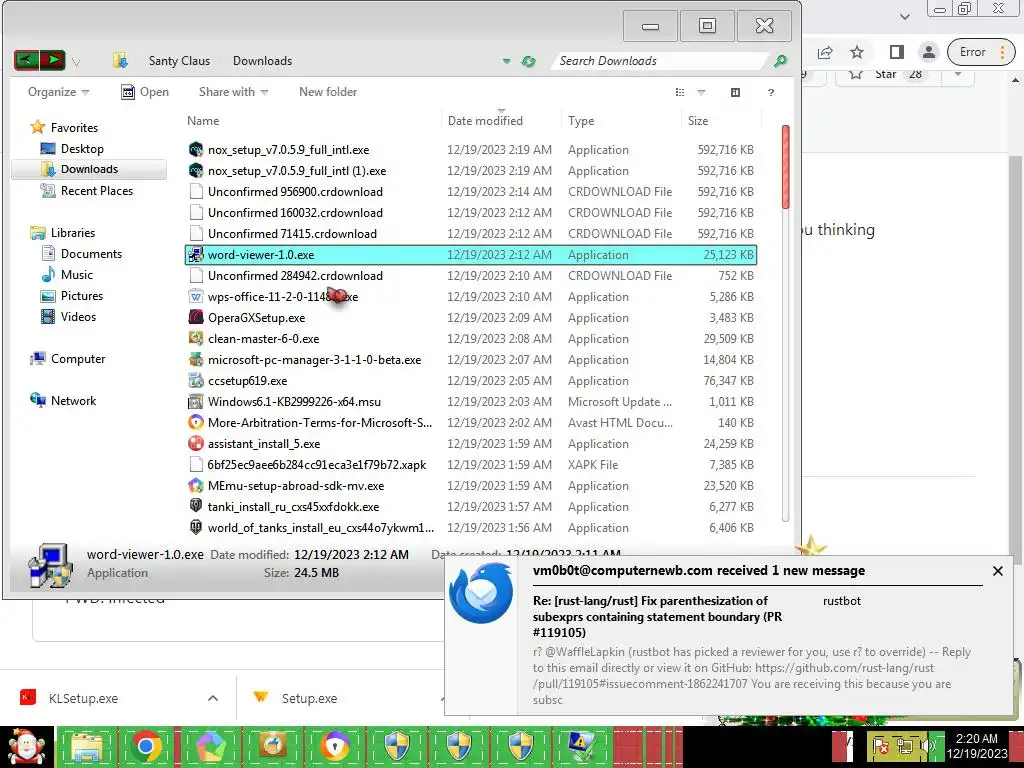The image size is (1024, 768).
Task: Select the ccsetup619.exe file icon
Action: click(196, 380)
